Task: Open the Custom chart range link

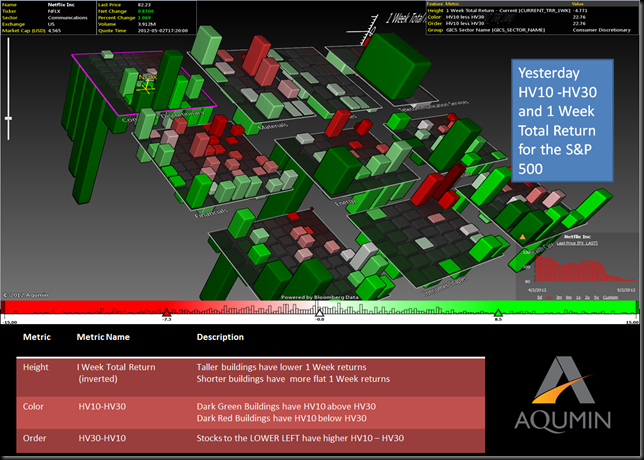Action: coord(610,297)
